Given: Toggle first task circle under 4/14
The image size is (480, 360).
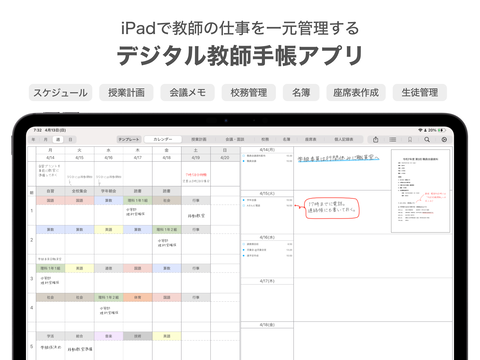Looking at the screenshot, I should 244,156.
